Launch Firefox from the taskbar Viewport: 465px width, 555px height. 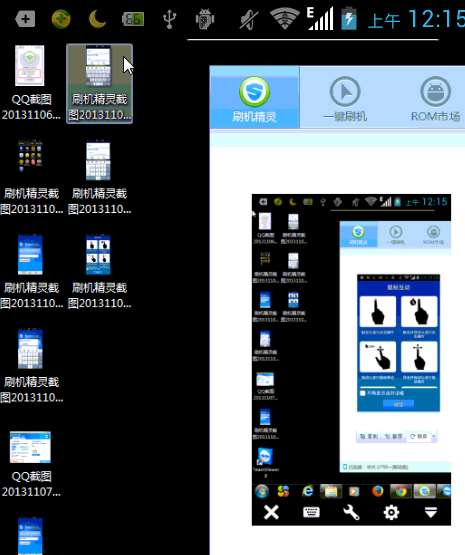[378, 491]
